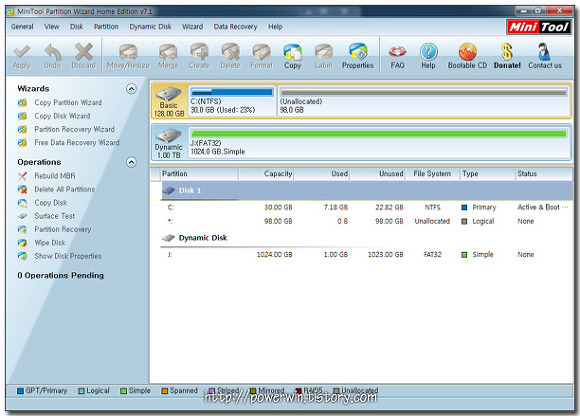
Task: Click the Rebuild MBR operation
Action: 55,176
